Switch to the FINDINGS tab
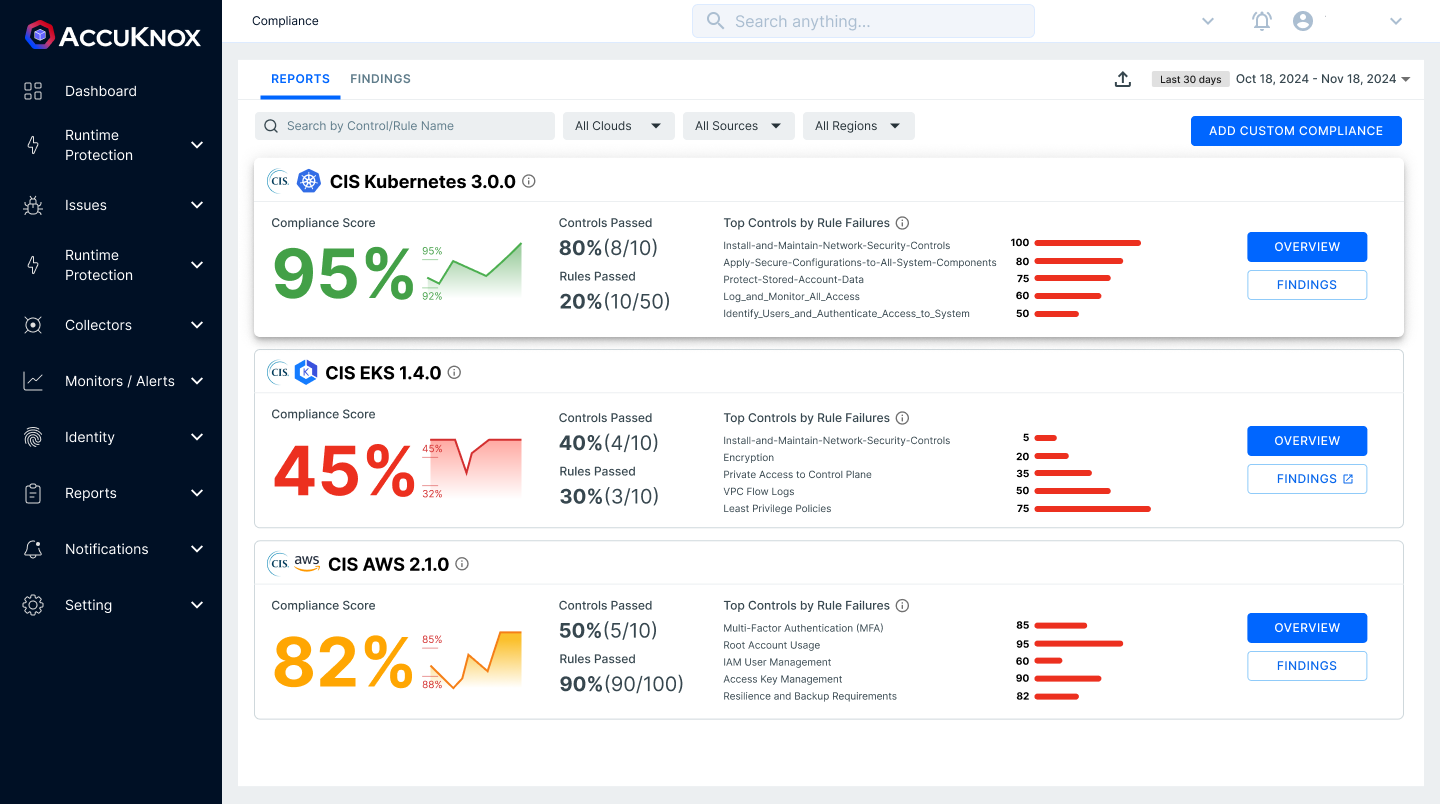1440x804 pixels. (x=380, y=79)
